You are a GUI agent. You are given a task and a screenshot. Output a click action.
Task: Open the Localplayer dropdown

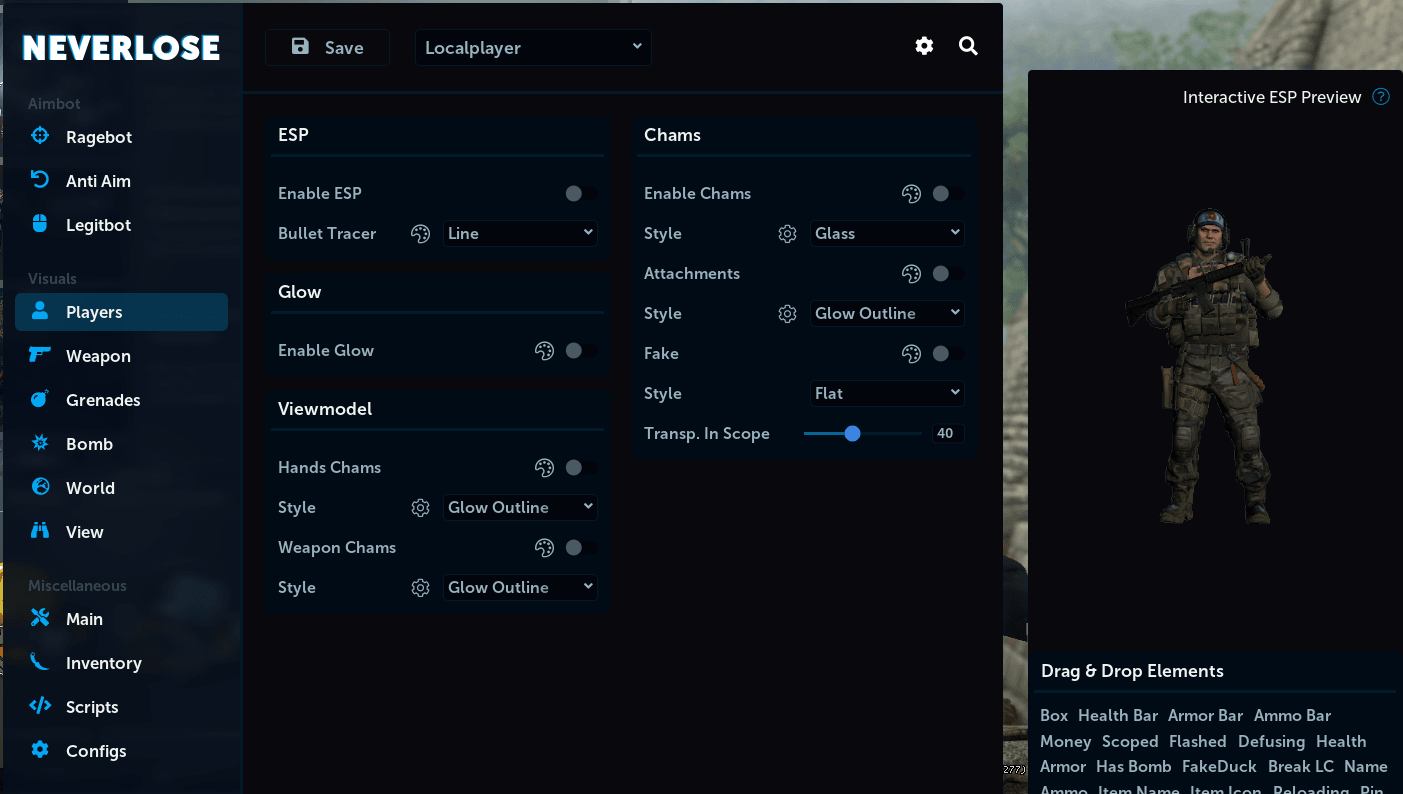click(x=533, y=47)
